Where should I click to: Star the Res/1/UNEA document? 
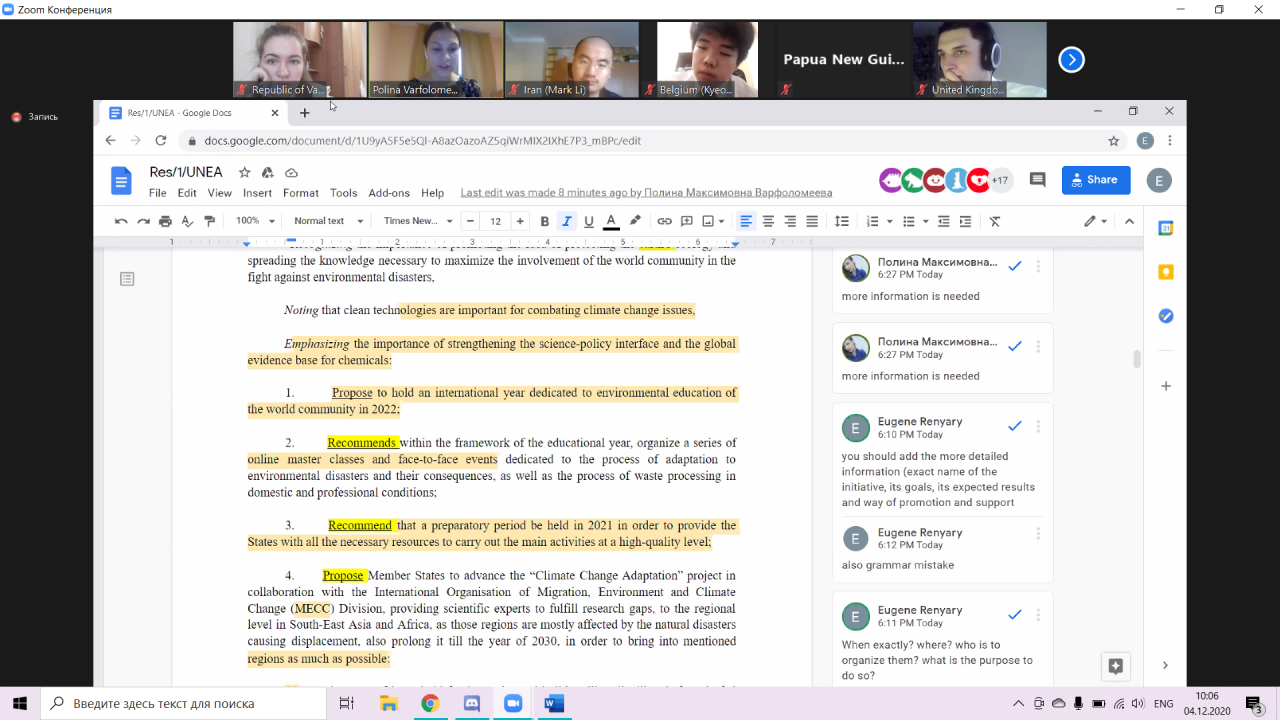pyautogui.click(x=245, y=173)
